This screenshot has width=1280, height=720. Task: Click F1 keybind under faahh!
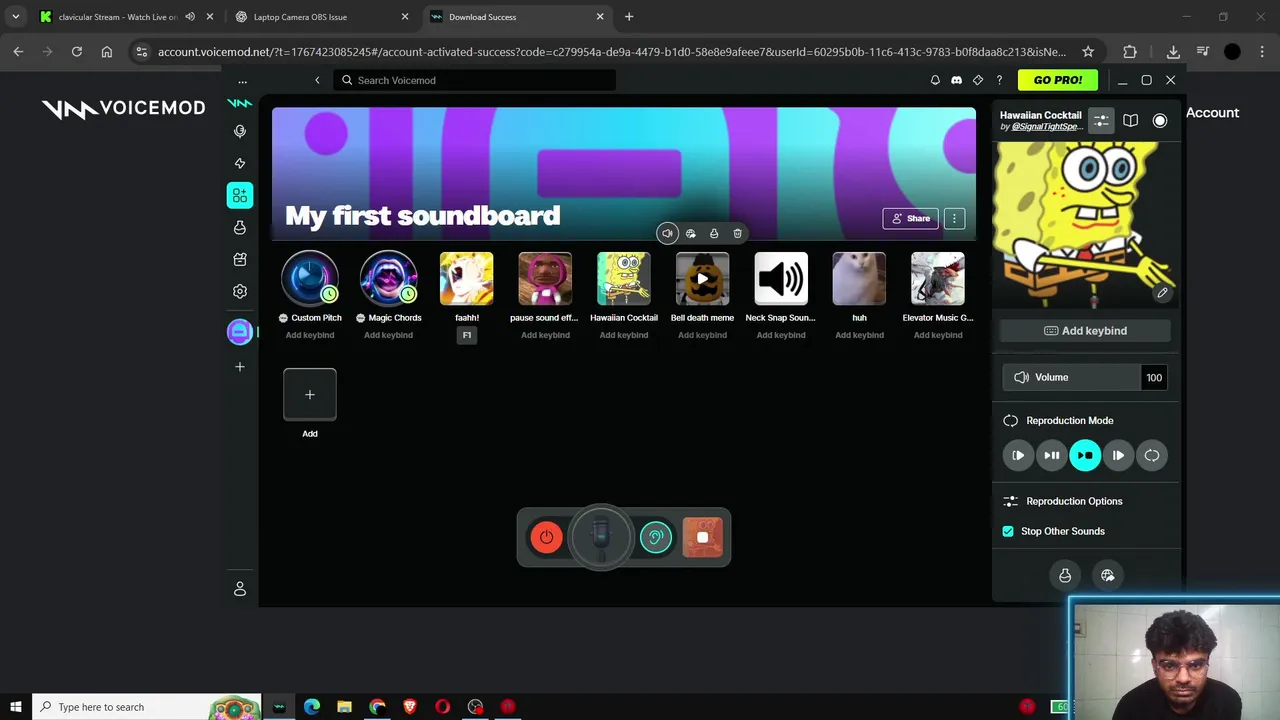point(467,335)
